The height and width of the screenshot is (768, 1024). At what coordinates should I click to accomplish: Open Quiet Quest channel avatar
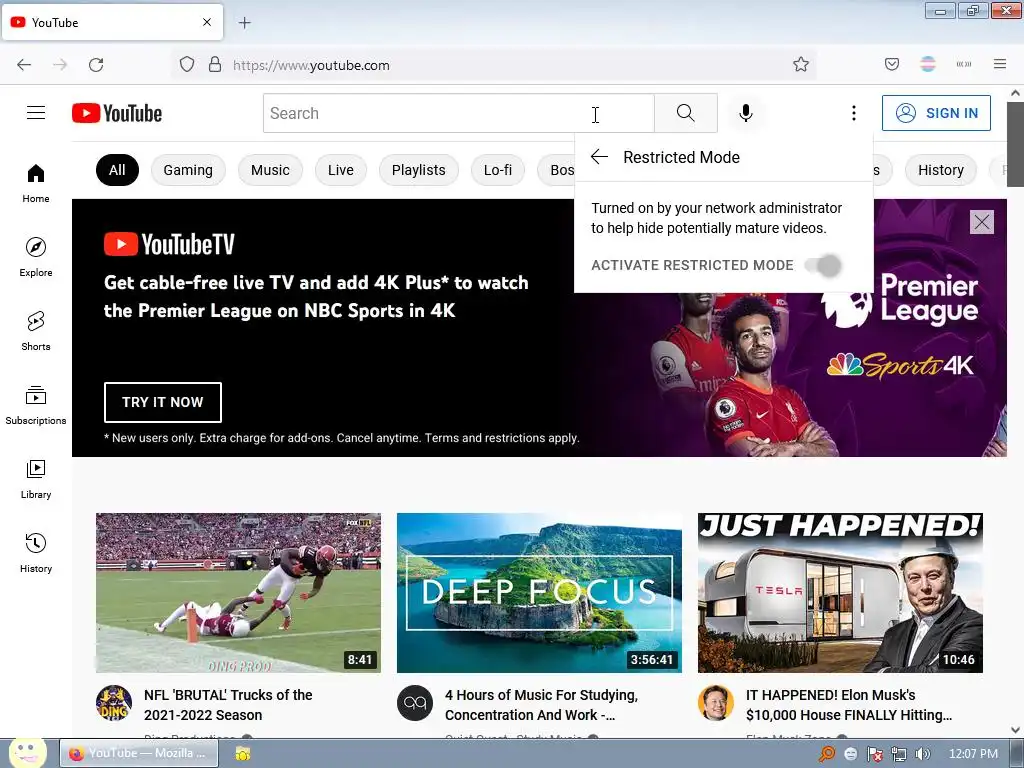(x=415, y=703)
